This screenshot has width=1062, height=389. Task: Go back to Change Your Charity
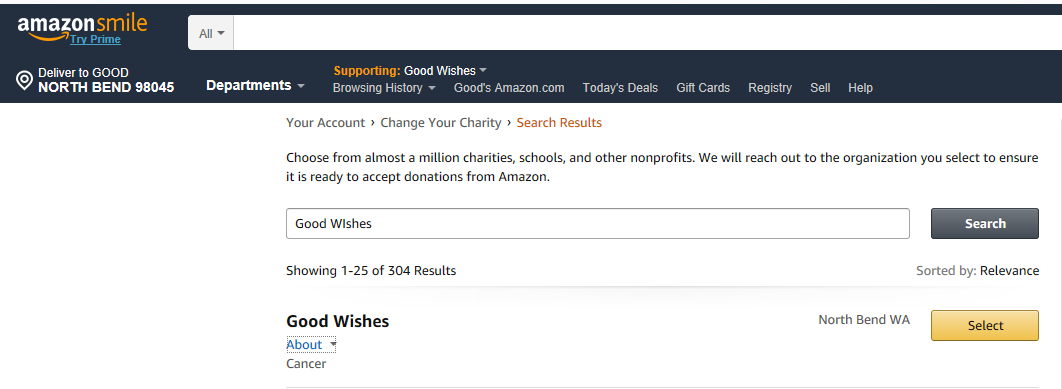tap(441, 123)
